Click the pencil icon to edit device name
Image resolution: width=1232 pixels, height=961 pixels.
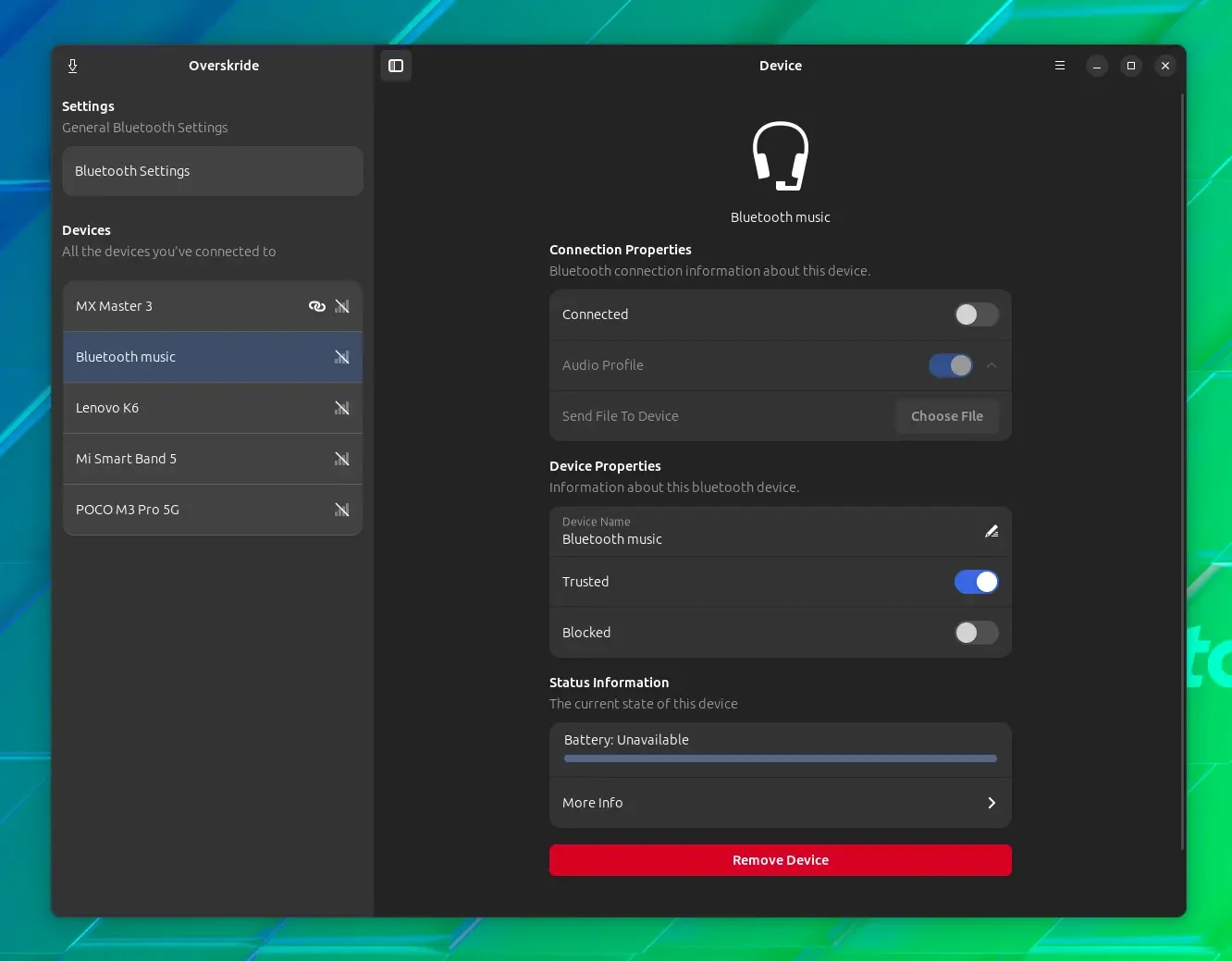coord(992,531)
